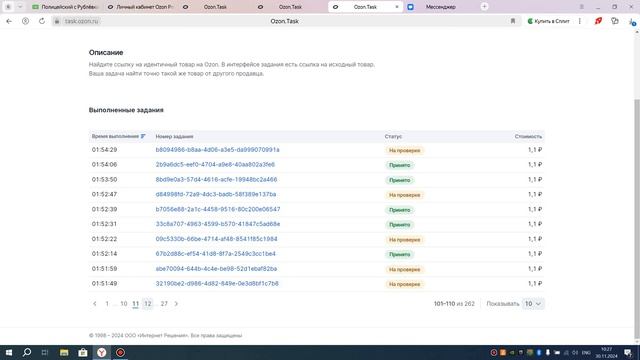Click the 101-110 из 262 counter
This screenshot has width=640, height=360.
(x=454, y=304)
